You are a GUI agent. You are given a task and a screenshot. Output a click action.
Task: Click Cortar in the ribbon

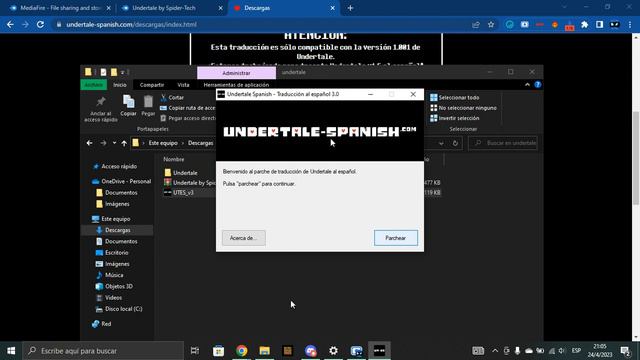point(172,98)
